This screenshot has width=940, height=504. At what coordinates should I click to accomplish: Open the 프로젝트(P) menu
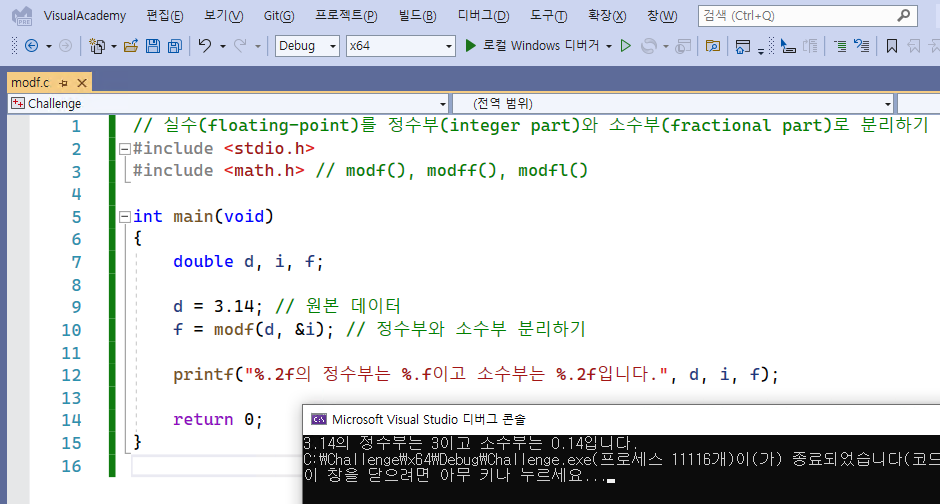[x=346, y=16]
